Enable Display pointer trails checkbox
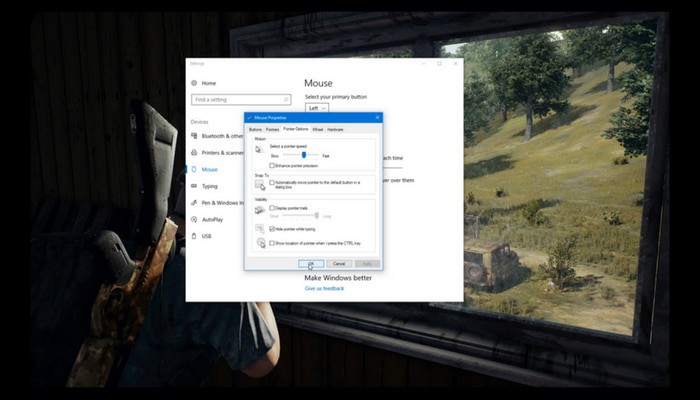The width and height of the screenshot is (700, 400). [272, 208]
